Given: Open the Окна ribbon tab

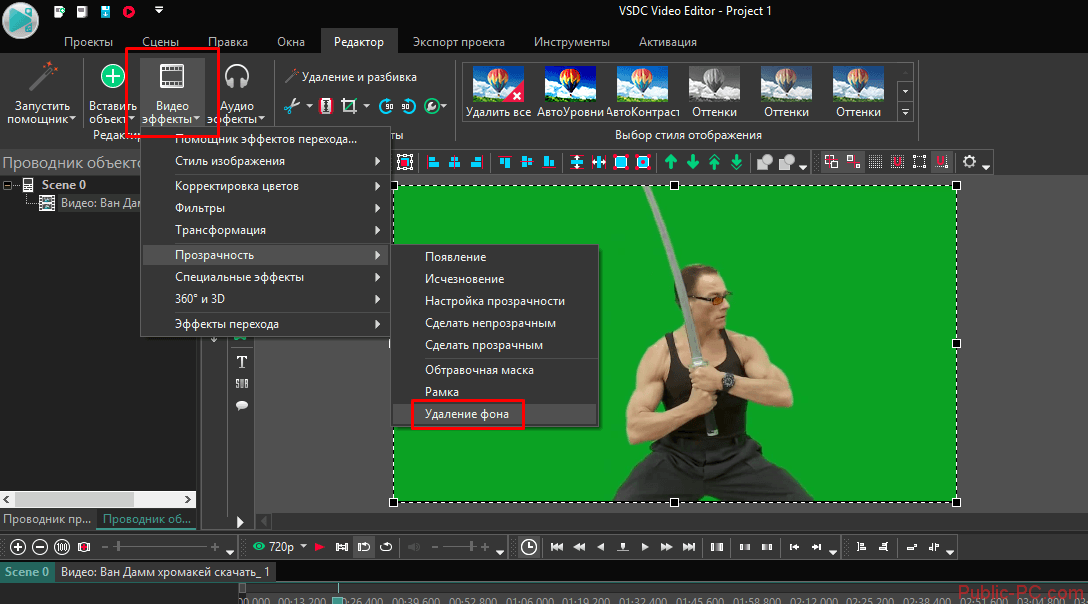Looking at the screenshot, I should [291, 42].
